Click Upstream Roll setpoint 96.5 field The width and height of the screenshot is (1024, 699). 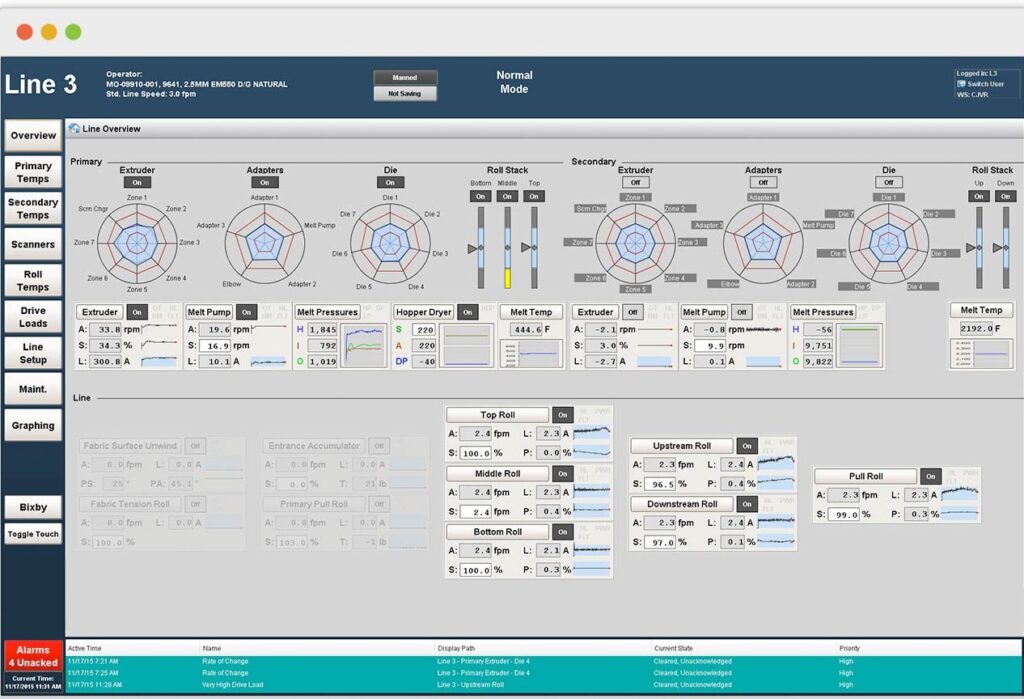tap(660, 485)
